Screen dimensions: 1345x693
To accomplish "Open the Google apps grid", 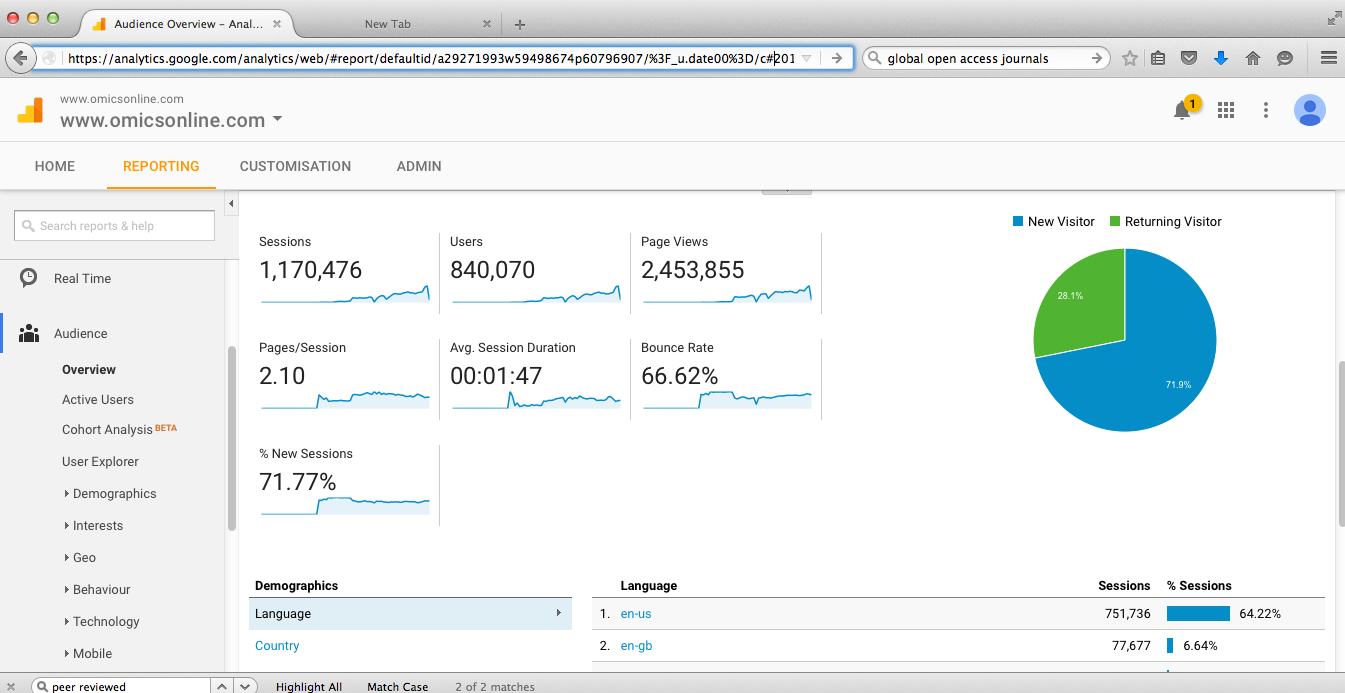I will (x=1225, y=110).
